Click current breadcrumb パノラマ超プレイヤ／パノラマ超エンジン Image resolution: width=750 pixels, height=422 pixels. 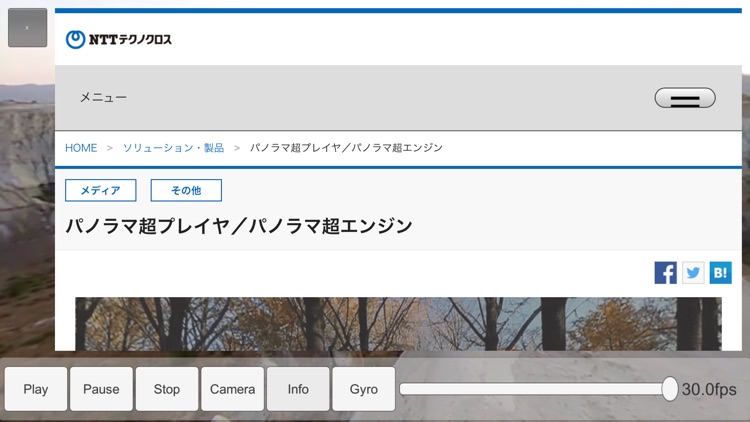346,148
